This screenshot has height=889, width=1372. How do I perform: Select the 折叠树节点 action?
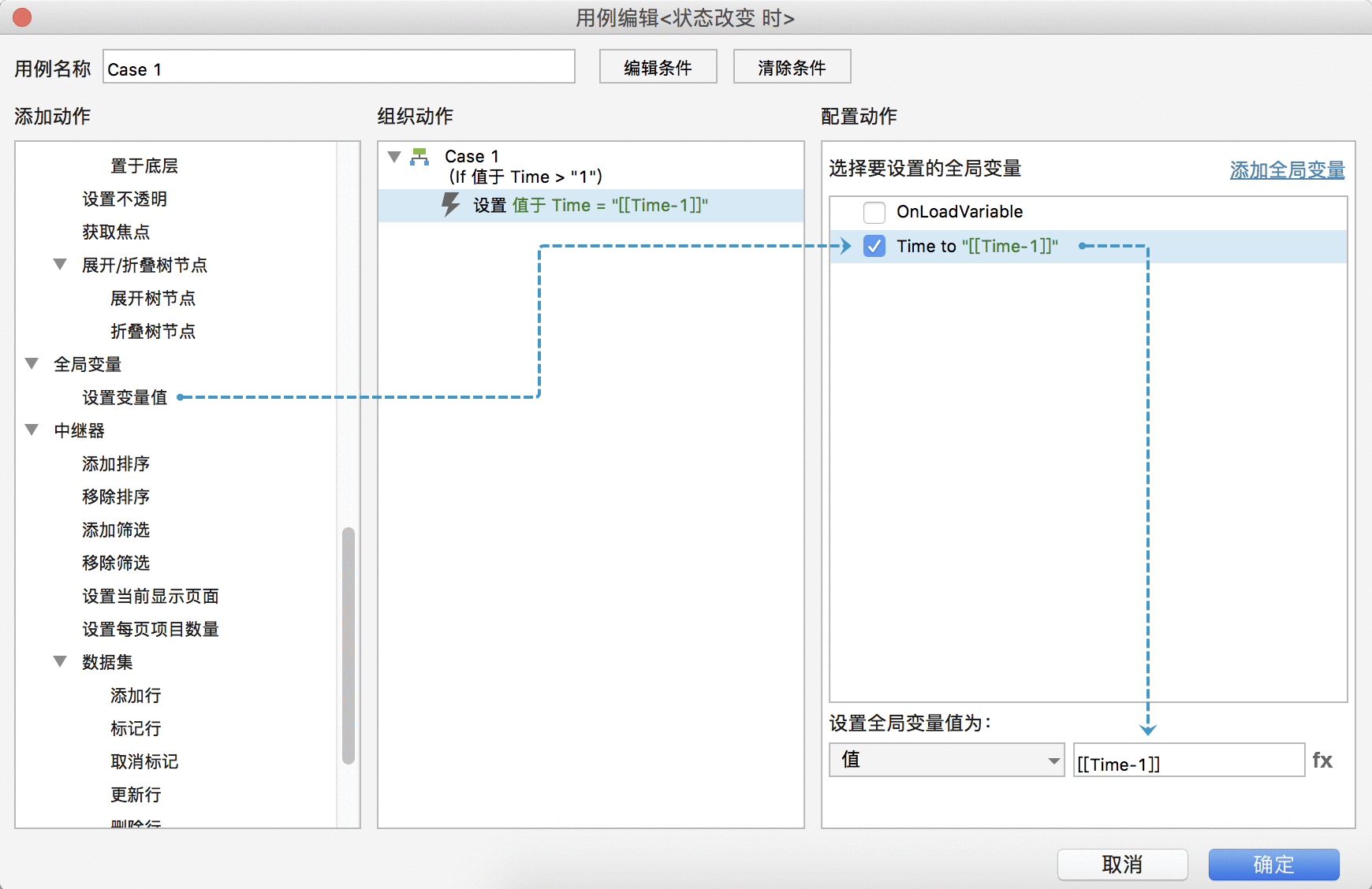tap(153, 331)
